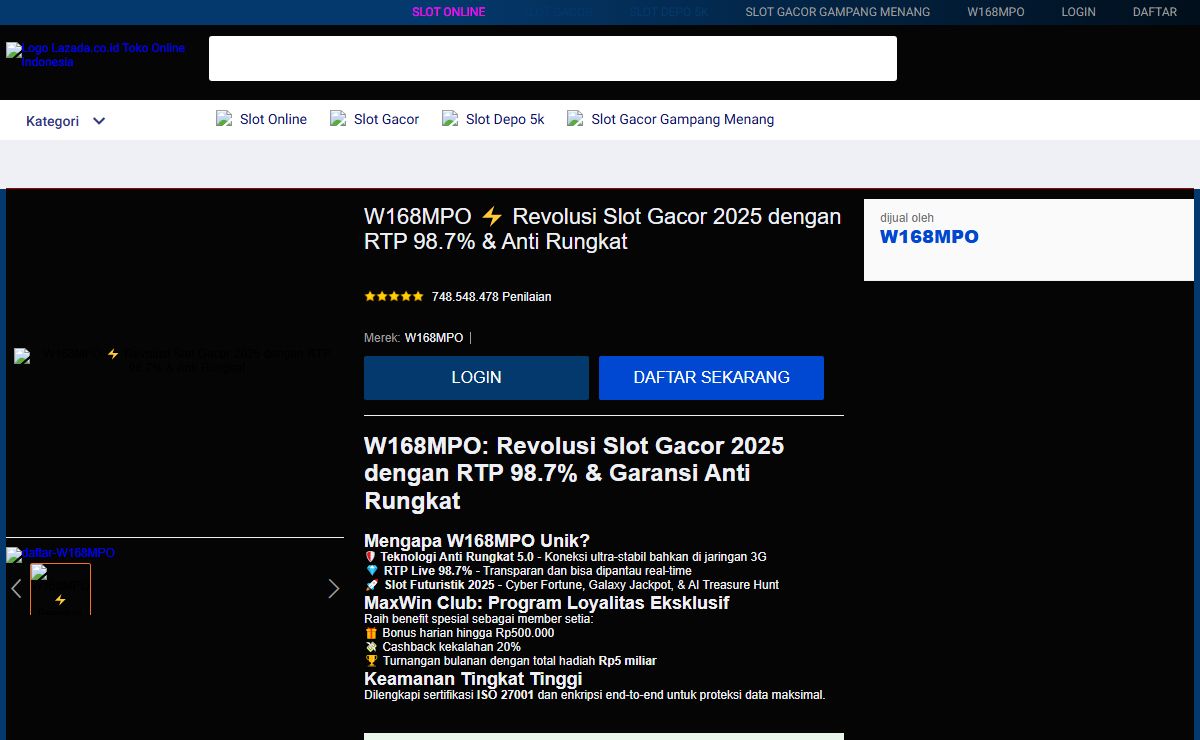Click the main product image placeholder
This screenshot has width=1200, height=740.
tap(173, 361)
